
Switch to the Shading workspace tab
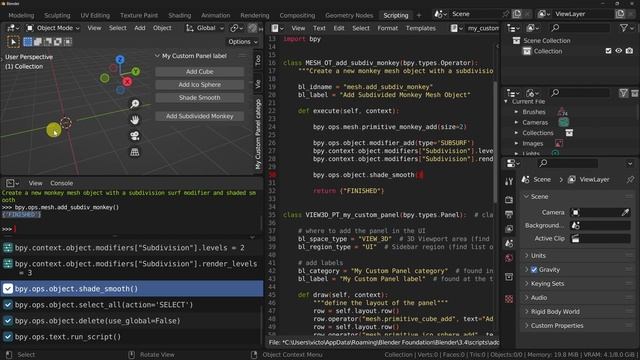tap(180, 16)
